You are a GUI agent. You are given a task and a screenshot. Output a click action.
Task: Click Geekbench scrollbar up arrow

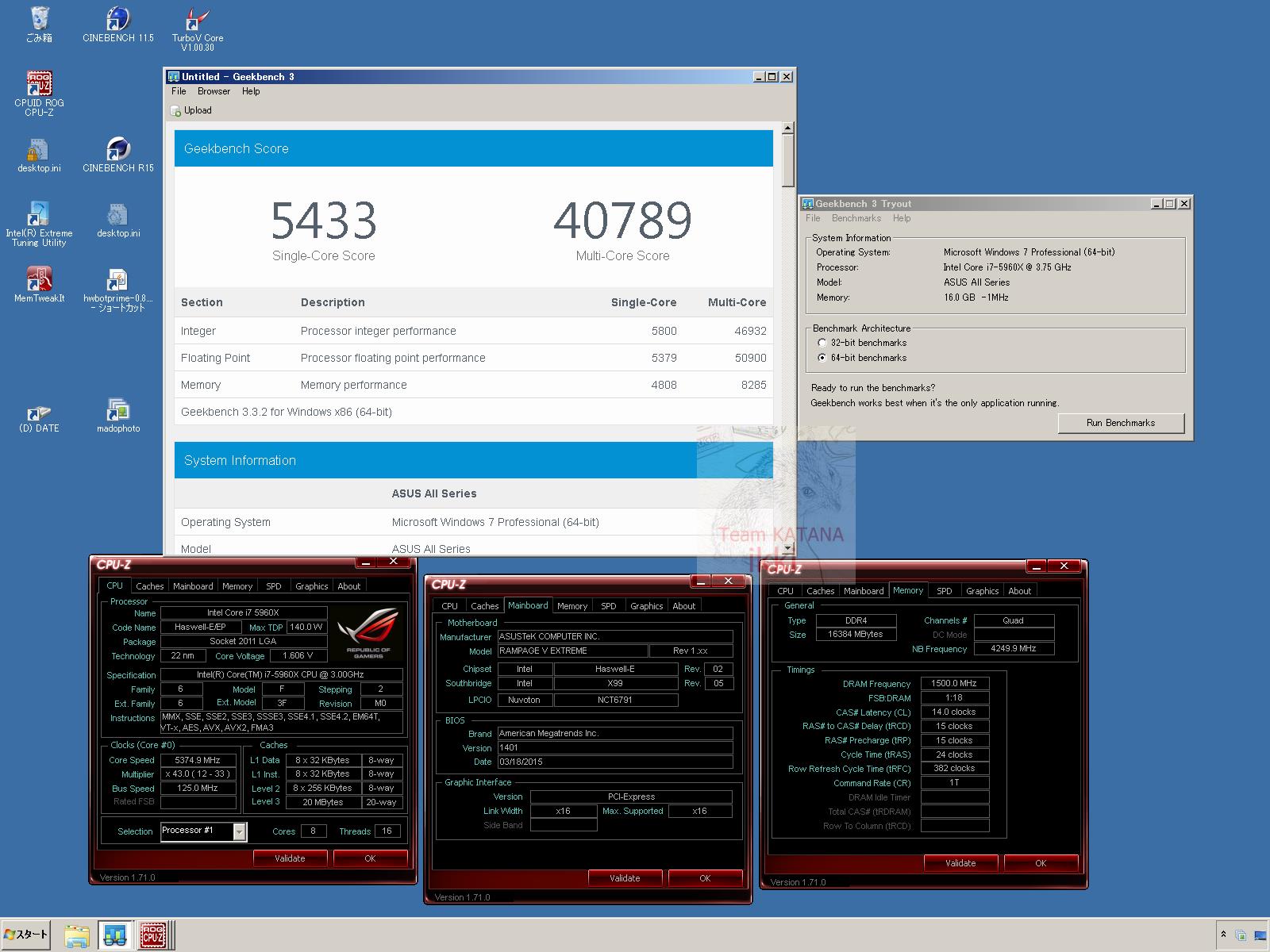pyautogui.click(x=787, y=128)
